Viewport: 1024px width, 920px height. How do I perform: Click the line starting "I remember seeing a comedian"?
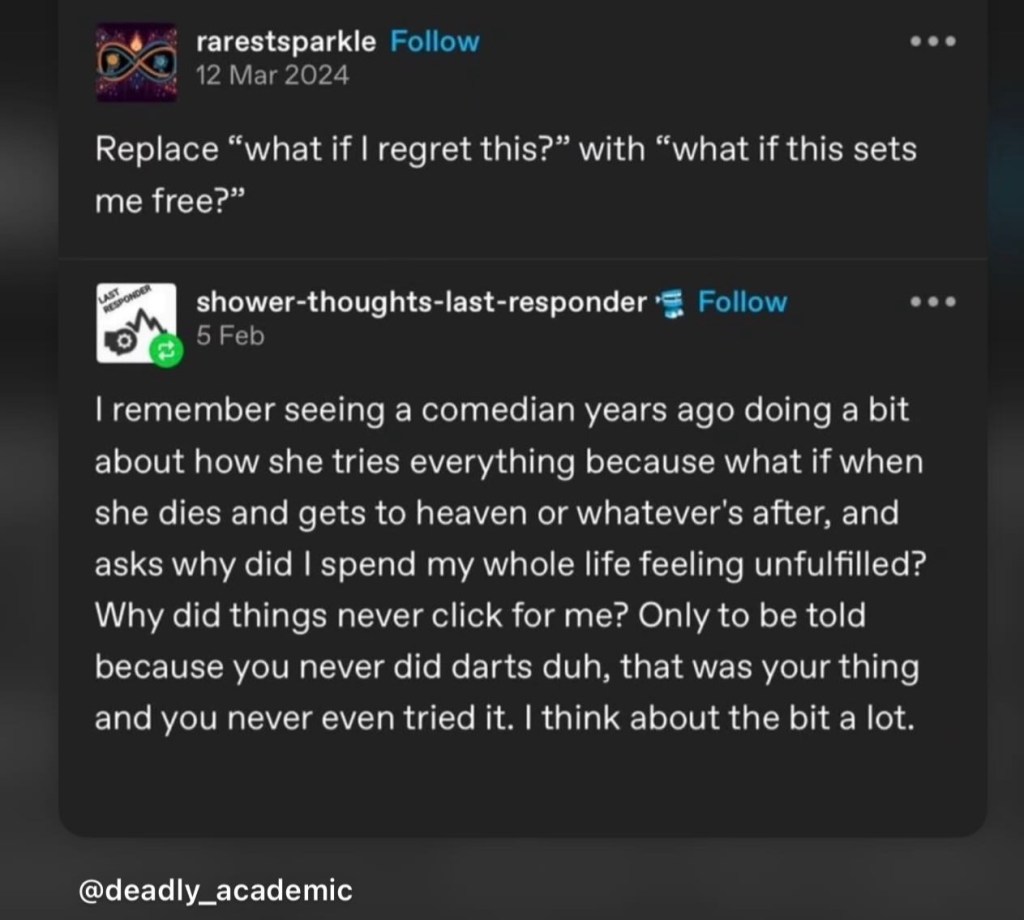[x=501, y=412]
